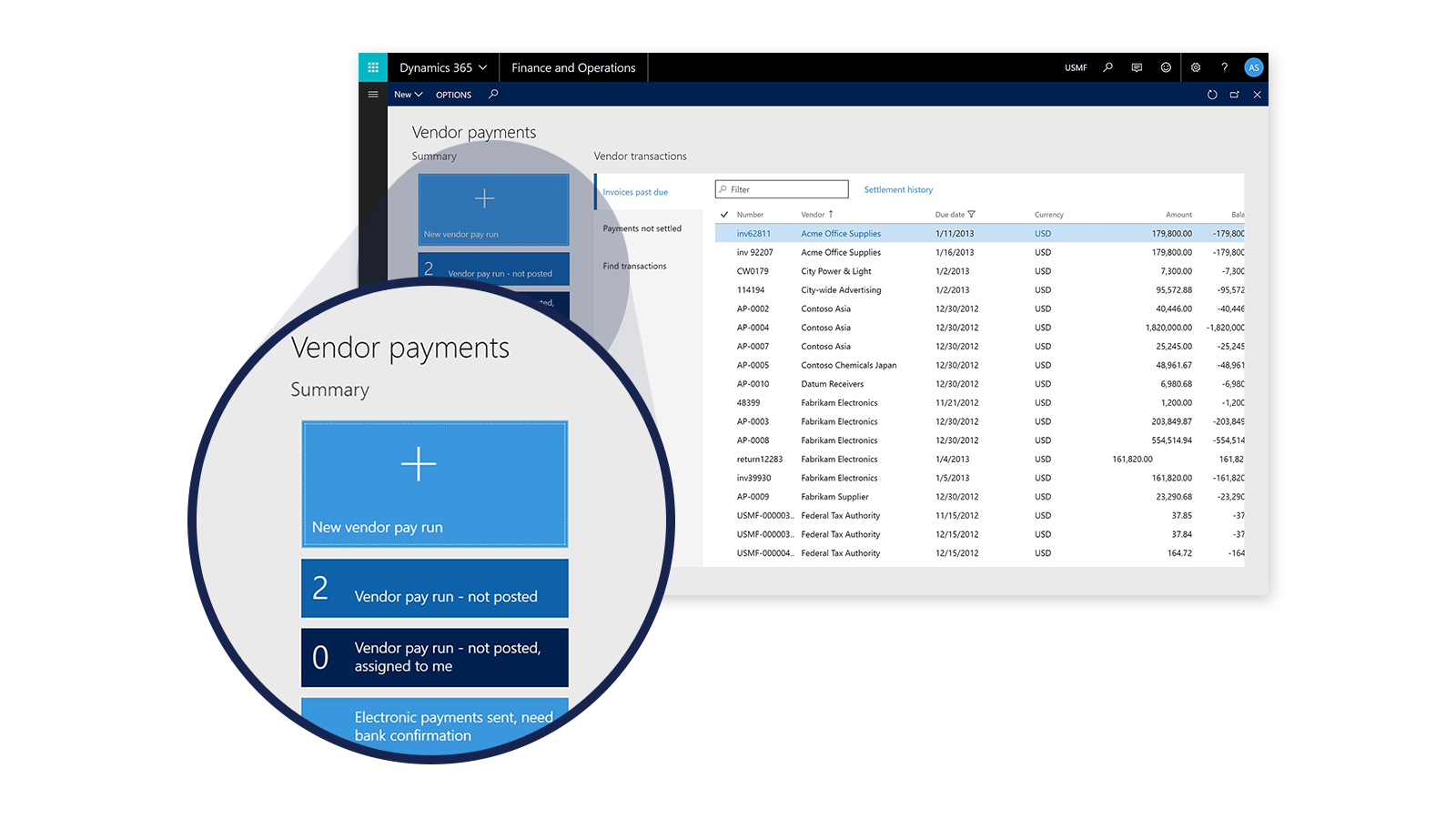The image size is (1456, 819).
Task: Toggle the select-all checkmark column header
Action: (x=724, y=215)
